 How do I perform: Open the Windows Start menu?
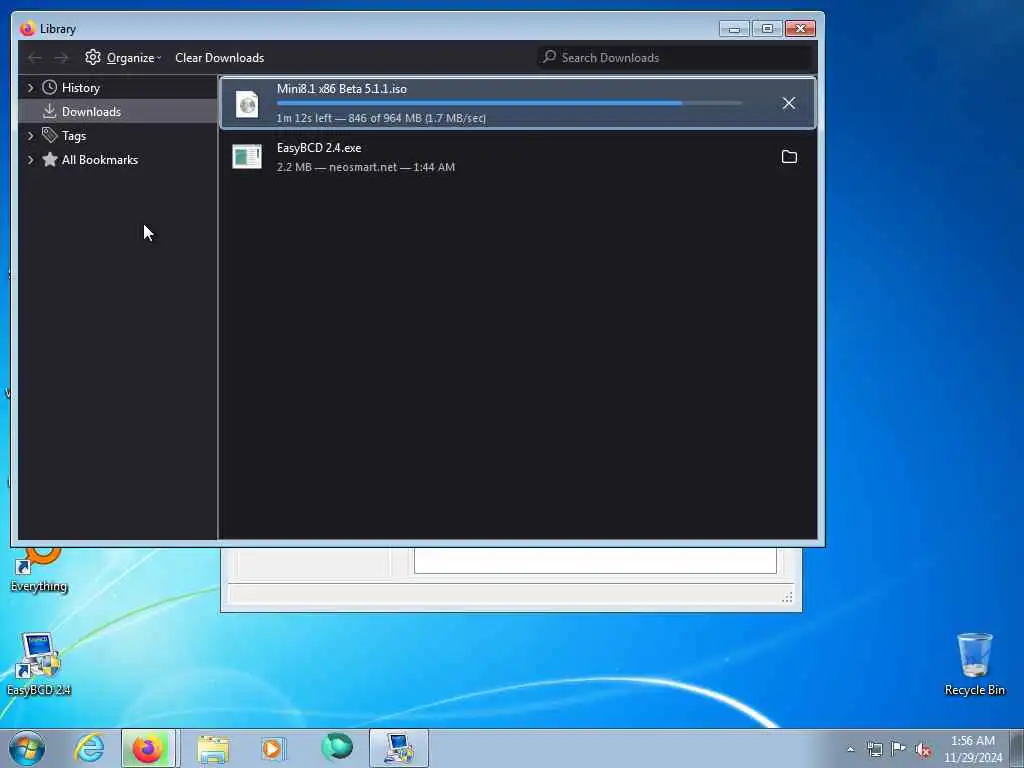click(x=27, y=748)
